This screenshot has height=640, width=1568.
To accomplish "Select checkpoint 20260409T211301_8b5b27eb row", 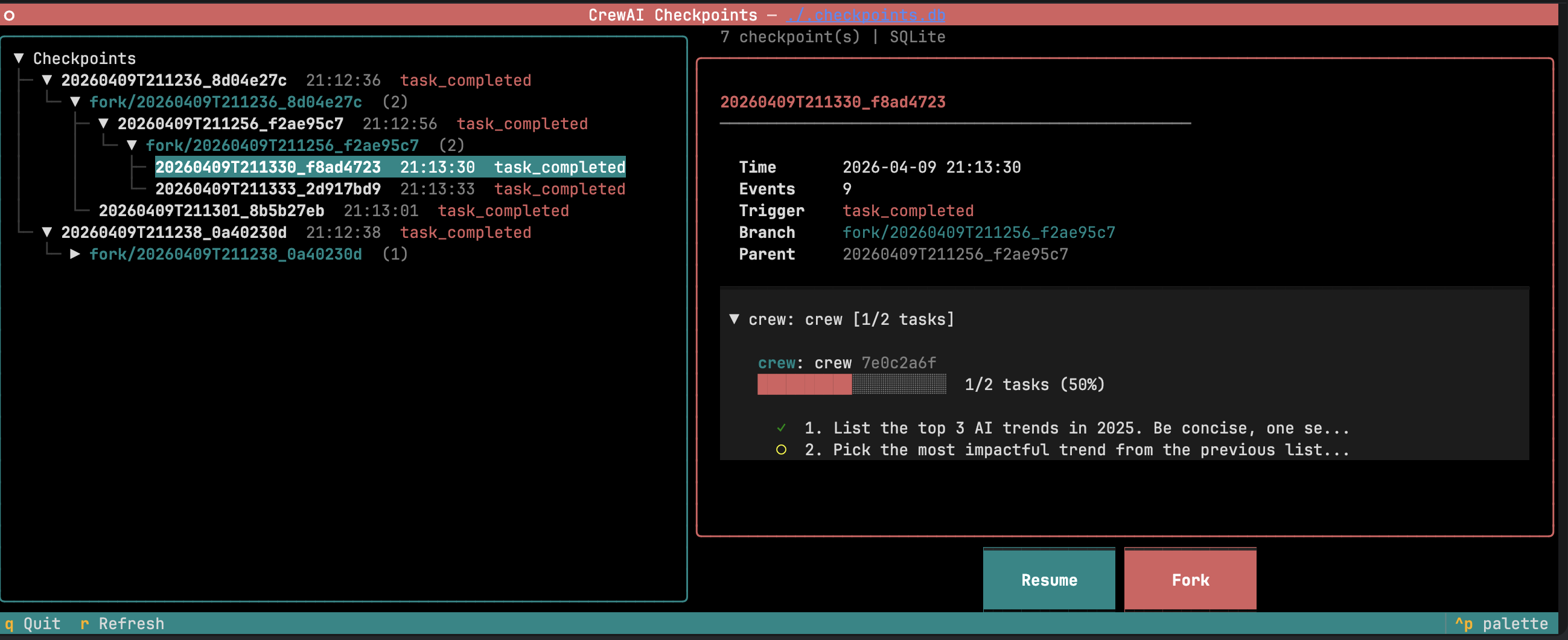I will 334,211.
